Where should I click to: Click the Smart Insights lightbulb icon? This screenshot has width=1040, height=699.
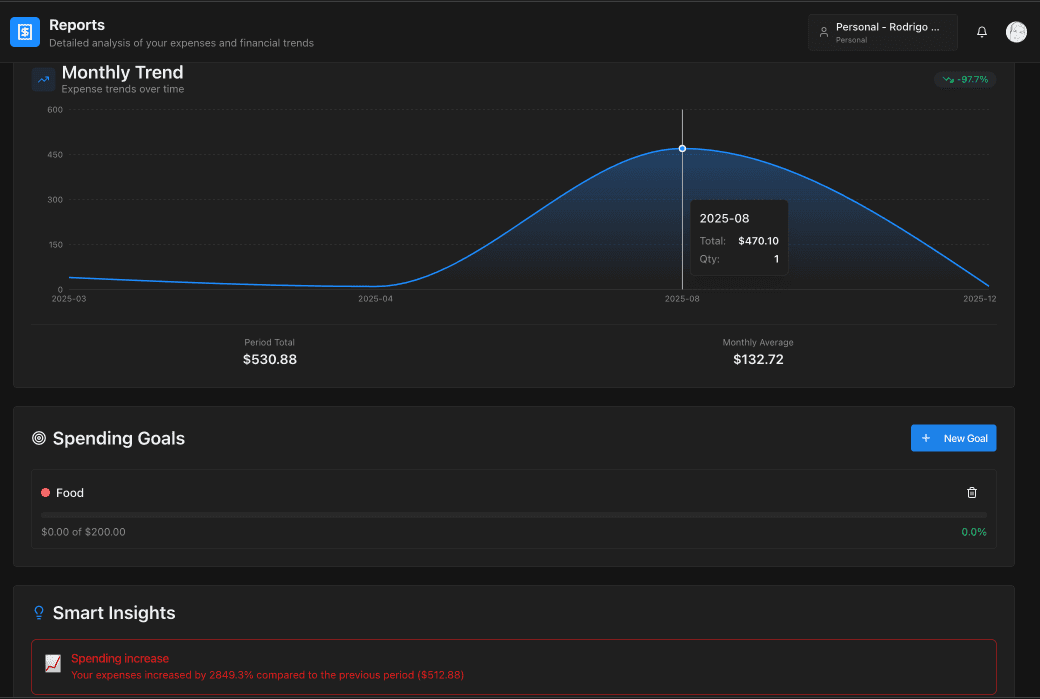(39, 612)
